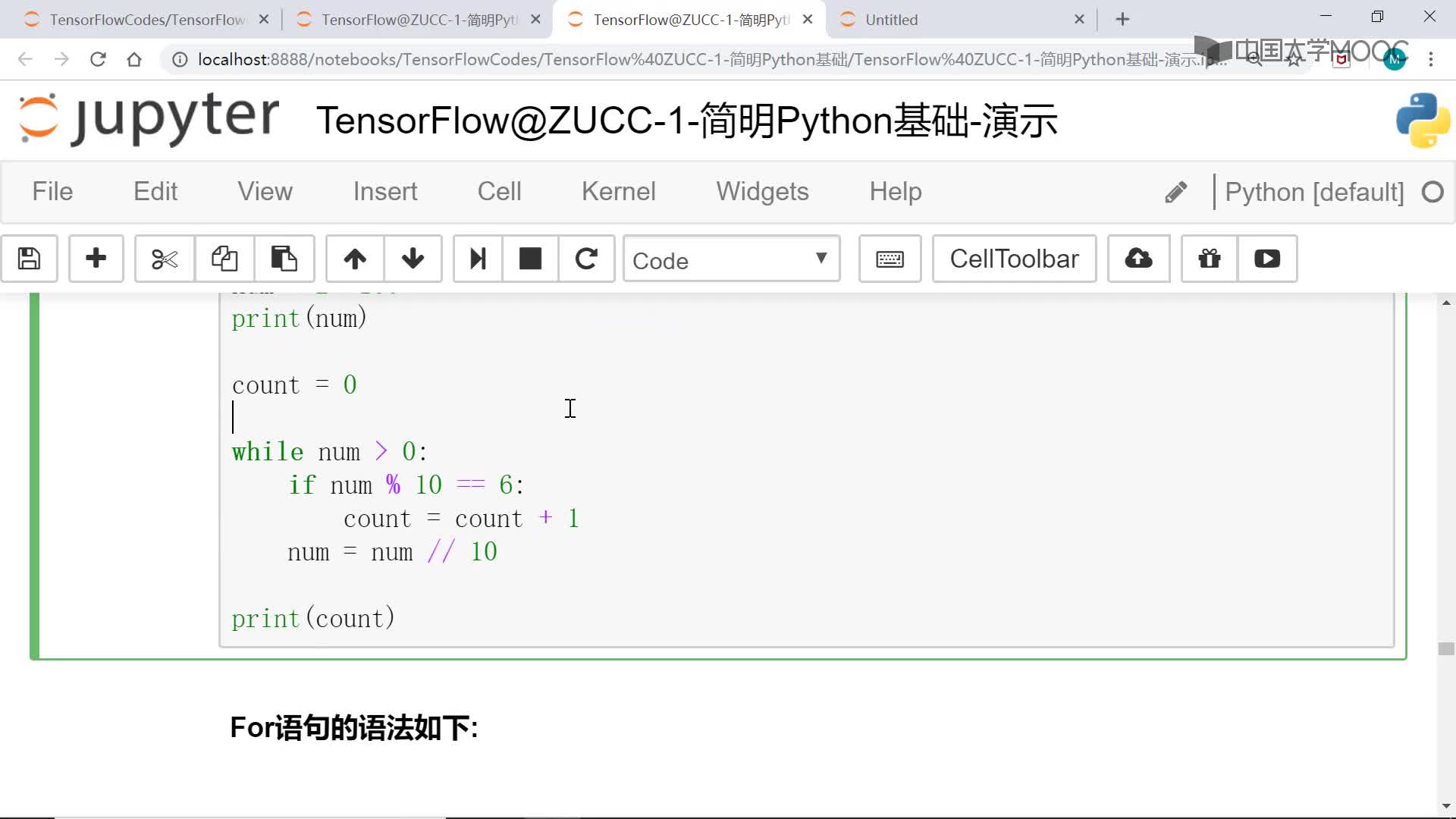Click the upload file to hub icon
The image size is (1456, 819).
[x=1139, y=259]
